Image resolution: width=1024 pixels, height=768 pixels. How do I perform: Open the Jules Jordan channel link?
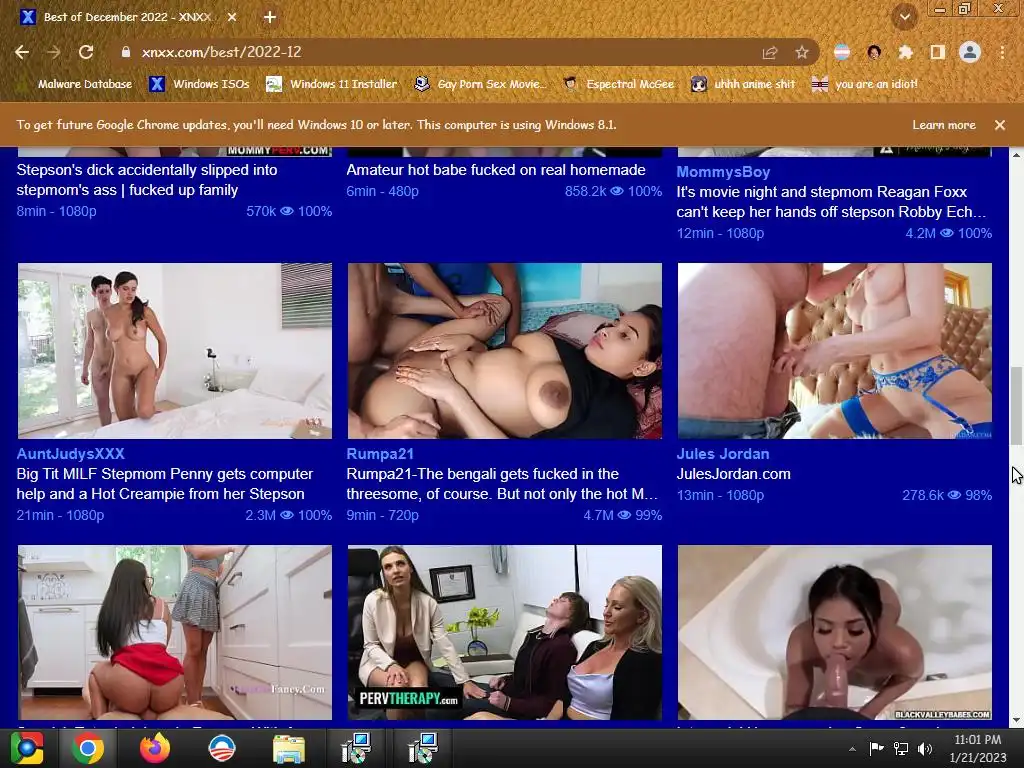coord(723,454)
